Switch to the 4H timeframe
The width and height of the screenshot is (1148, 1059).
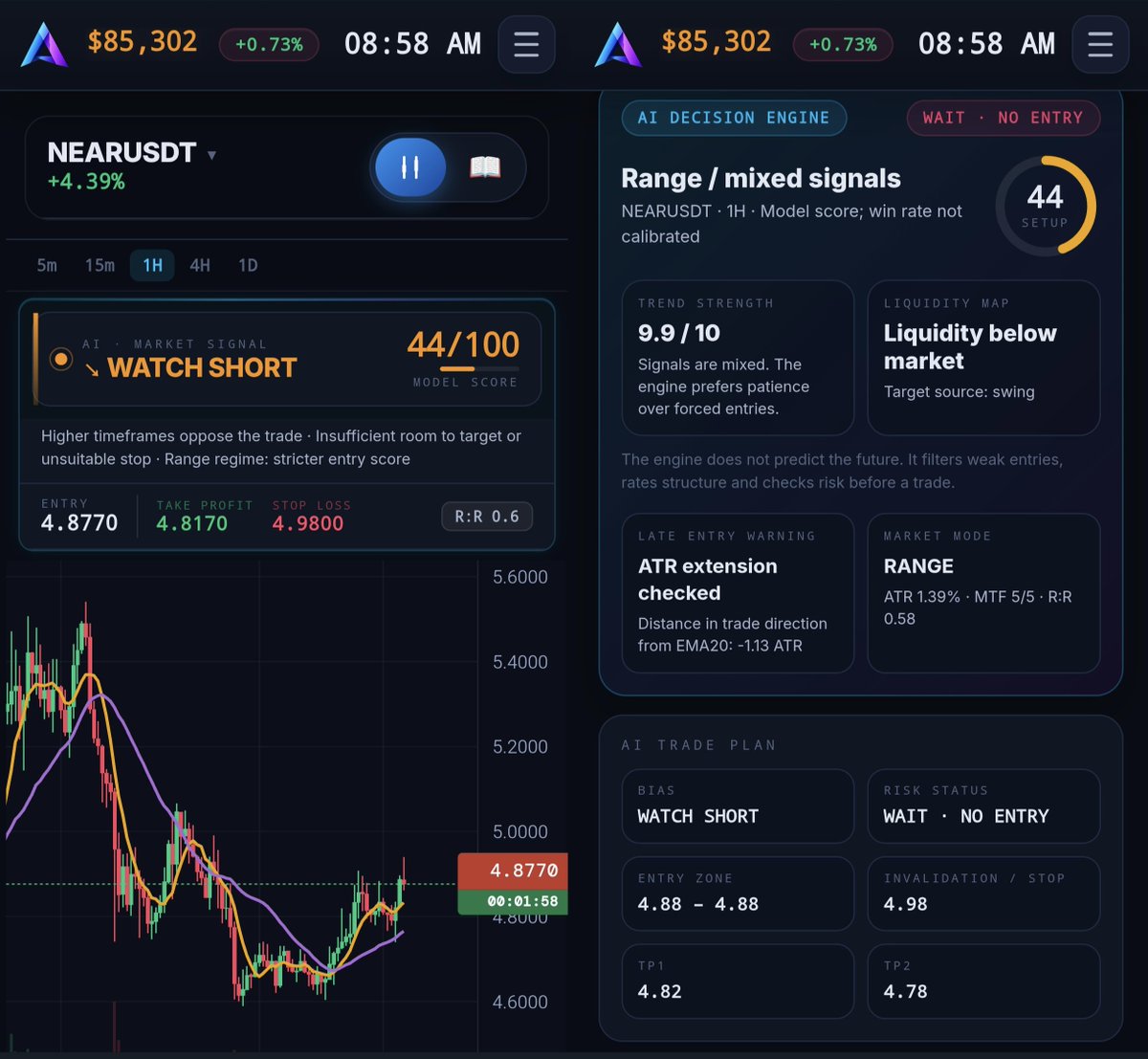tap(199, 265)
